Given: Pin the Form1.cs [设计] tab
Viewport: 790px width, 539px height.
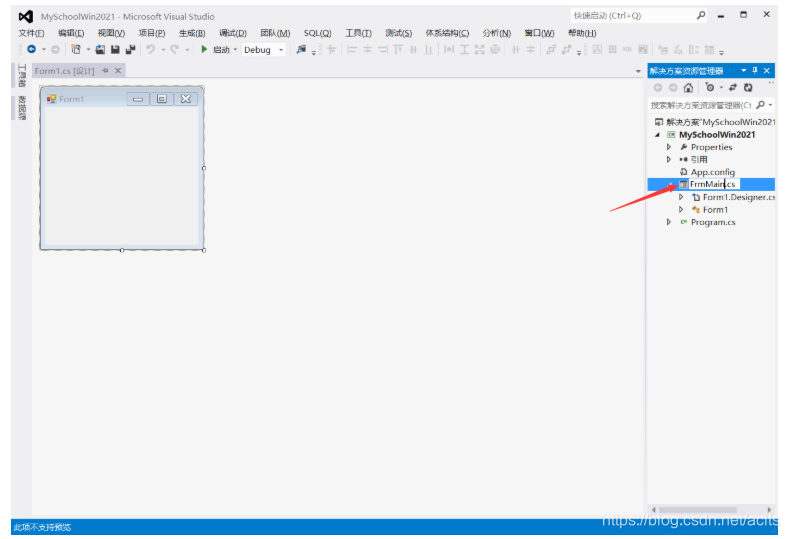Looking at the screenshot, I should click(x=105, y=71).
